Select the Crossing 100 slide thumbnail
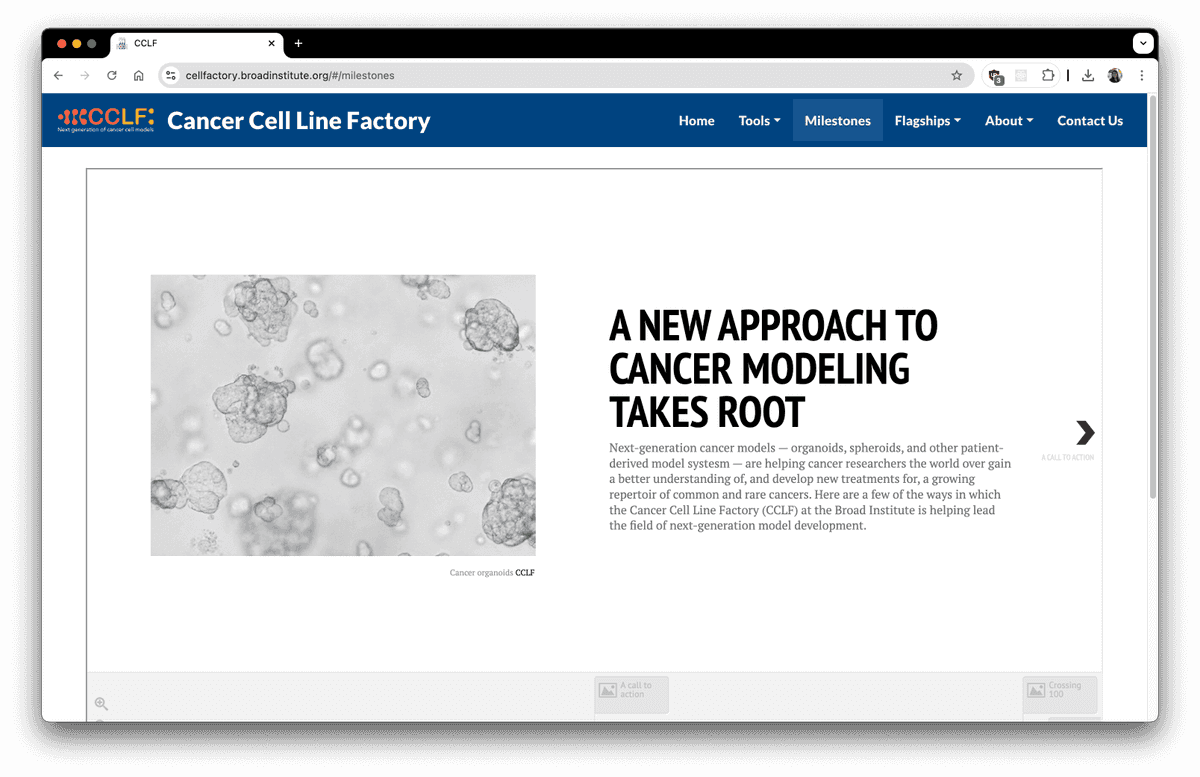1200x777 pixels. (x=1060, y=691)
